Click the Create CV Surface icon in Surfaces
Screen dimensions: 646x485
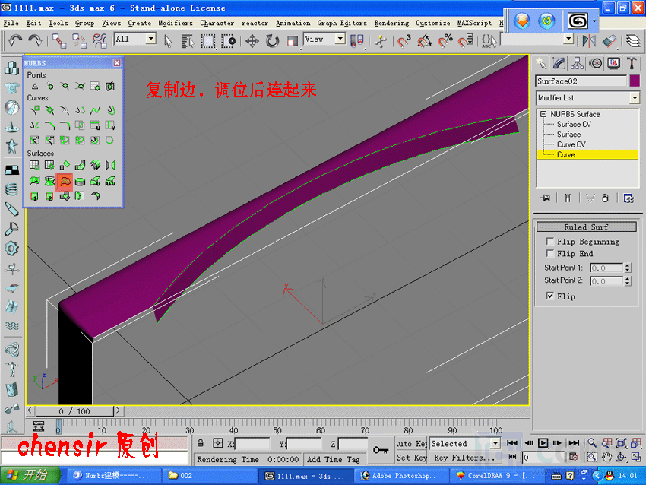click(35, 165)
